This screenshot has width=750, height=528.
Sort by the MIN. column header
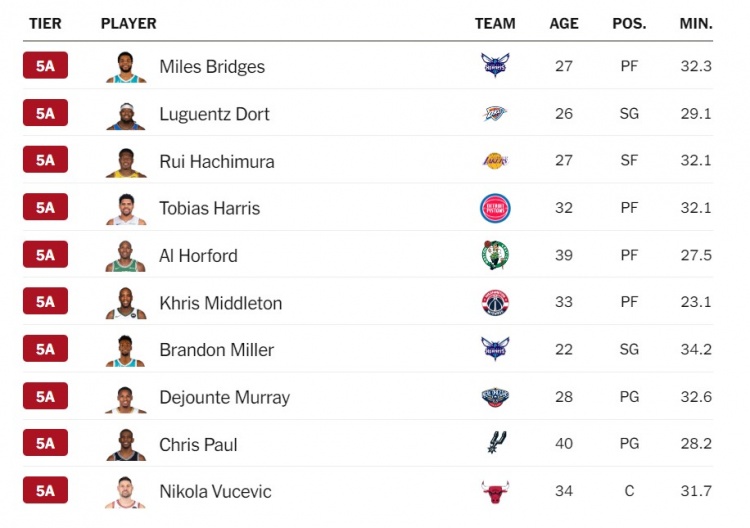pos(695,23)
